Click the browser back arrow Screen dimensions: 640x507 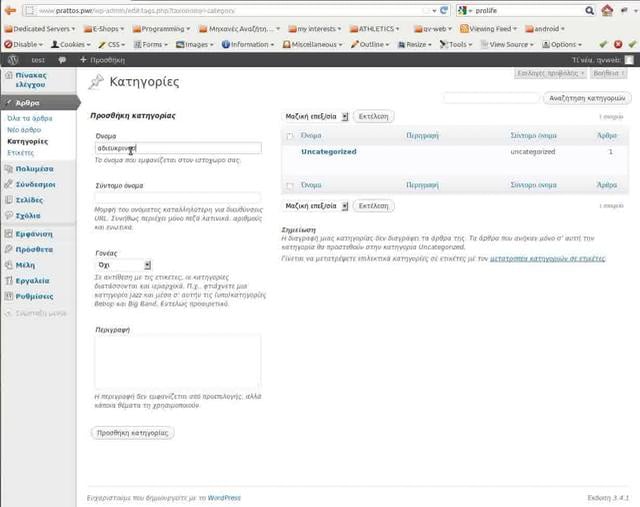10,11
